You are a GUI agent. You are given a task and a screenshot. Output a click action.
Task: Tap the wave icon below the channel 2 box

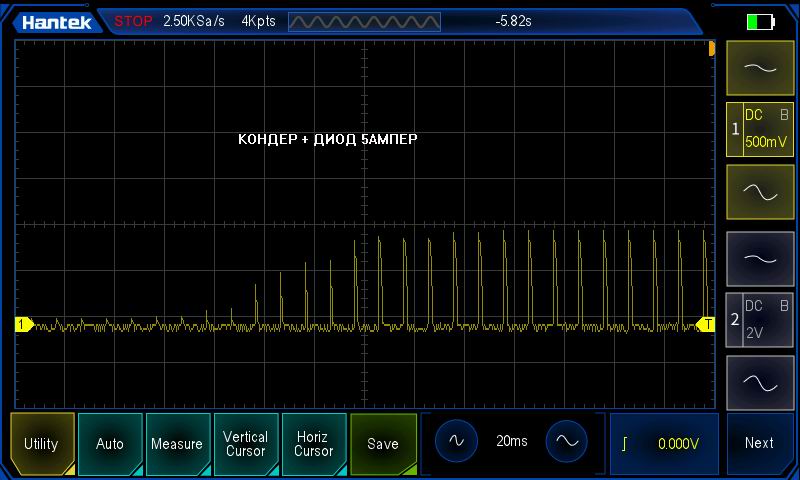tap(760, 383)
